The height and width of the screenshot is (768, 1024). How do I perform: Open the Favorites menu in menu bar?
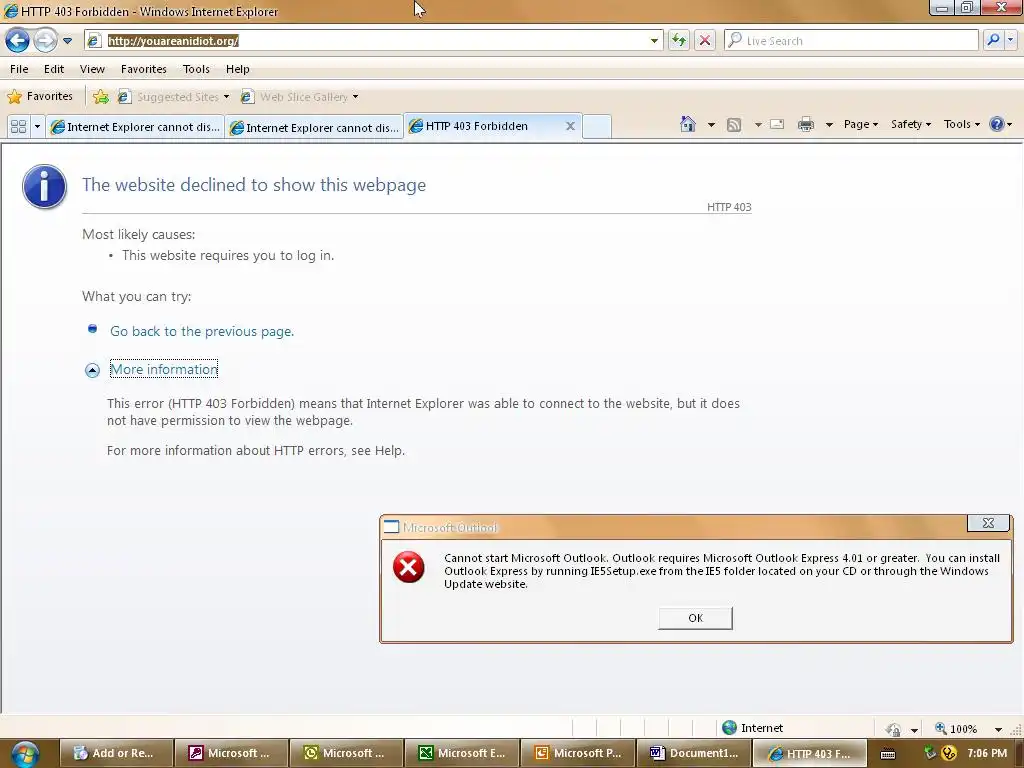tap(144, 69)
